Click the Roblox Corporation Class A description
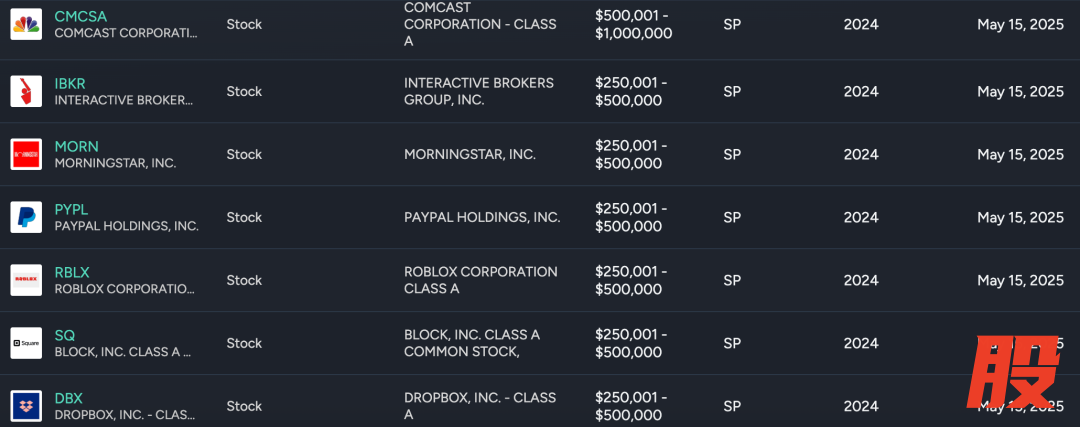Image resolution: width=1080 pixels, height=427 pixels. pyautogui.click(x=481, y=280)
